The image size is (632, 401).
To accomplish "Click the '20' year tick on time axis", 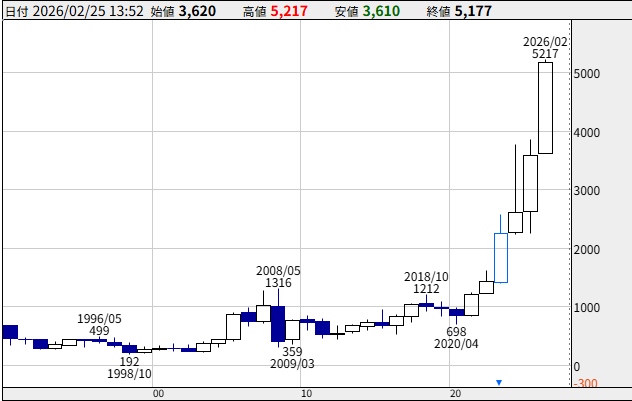I will click(454, 393).
